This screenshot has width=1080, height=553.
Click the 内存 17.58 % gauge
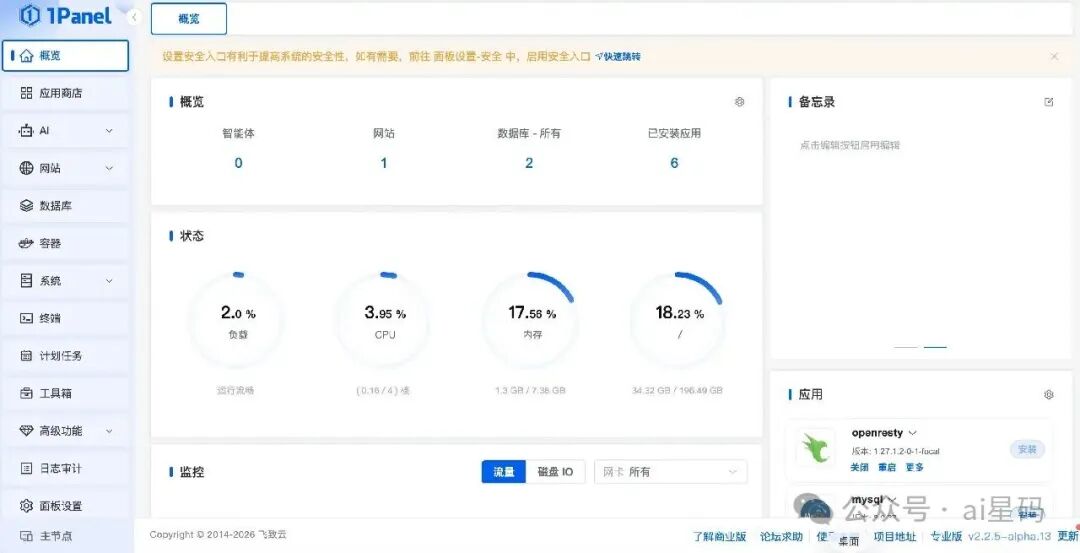click(532, 320)
